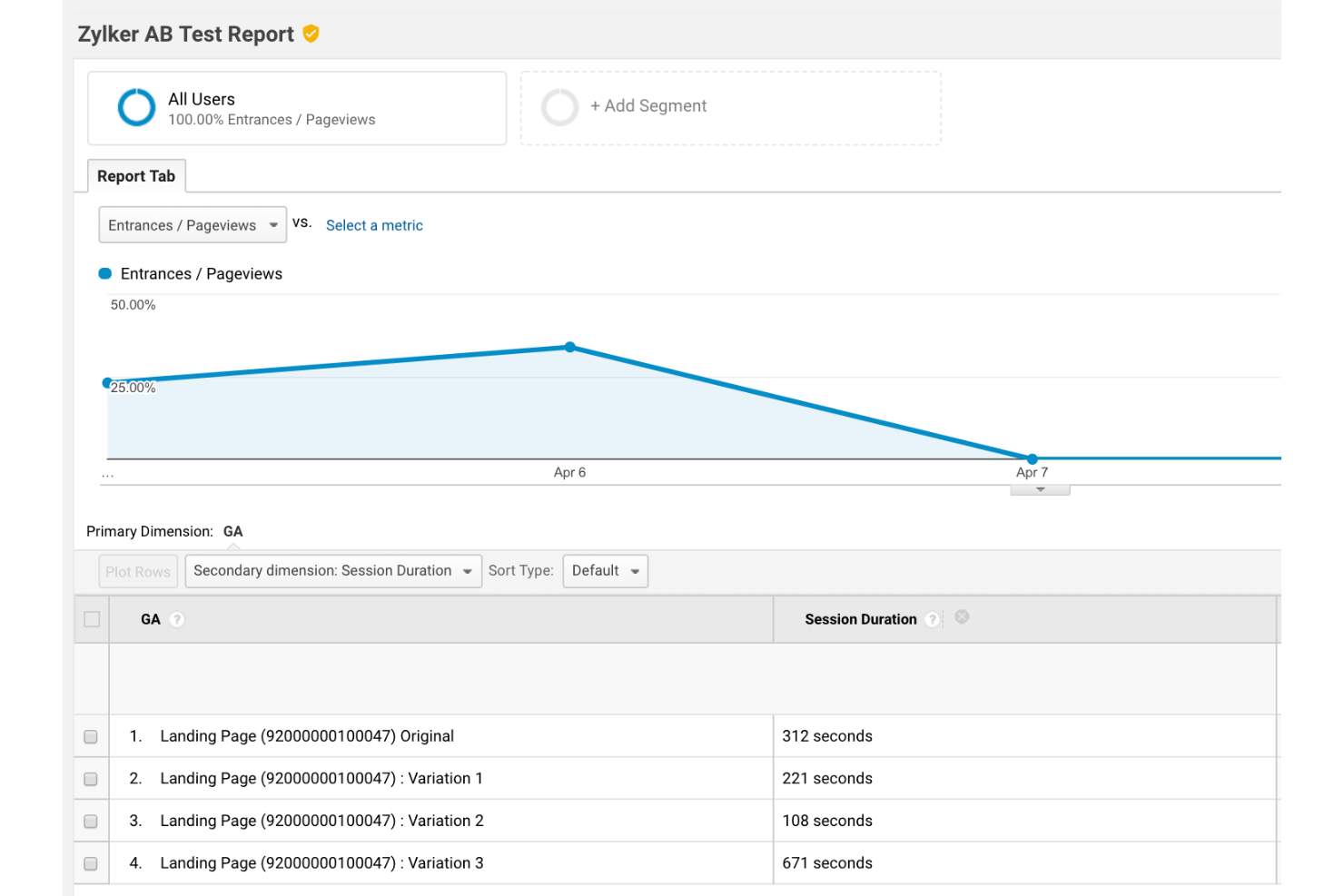Click Landing Page : Variation 3 row text
This screenshot has height=896, width=1344.
click(x=321, y=863)
